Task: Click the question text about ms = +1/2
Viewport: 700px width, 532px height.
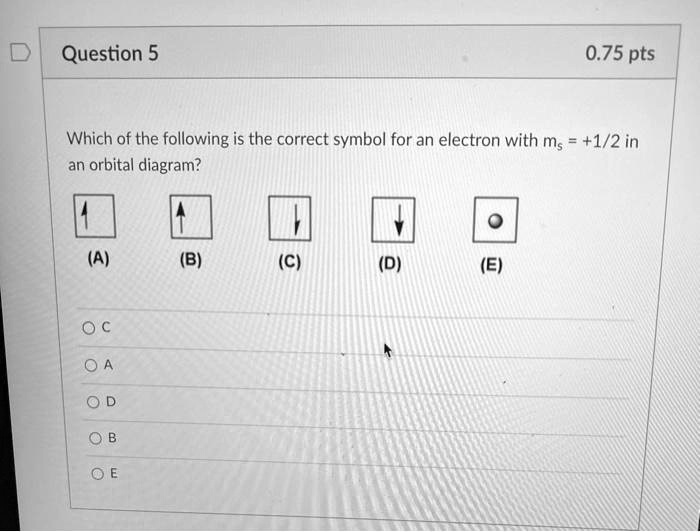Action: tap(353, 152)
